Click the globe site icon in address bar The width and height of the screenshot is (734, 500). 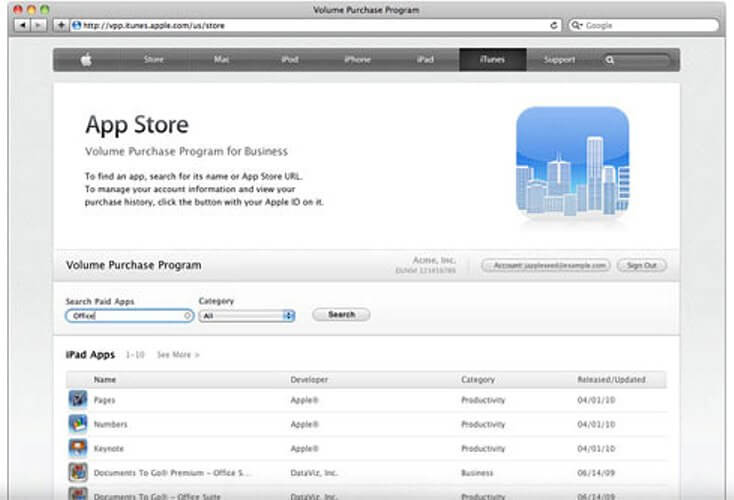[x=76, y=25]
